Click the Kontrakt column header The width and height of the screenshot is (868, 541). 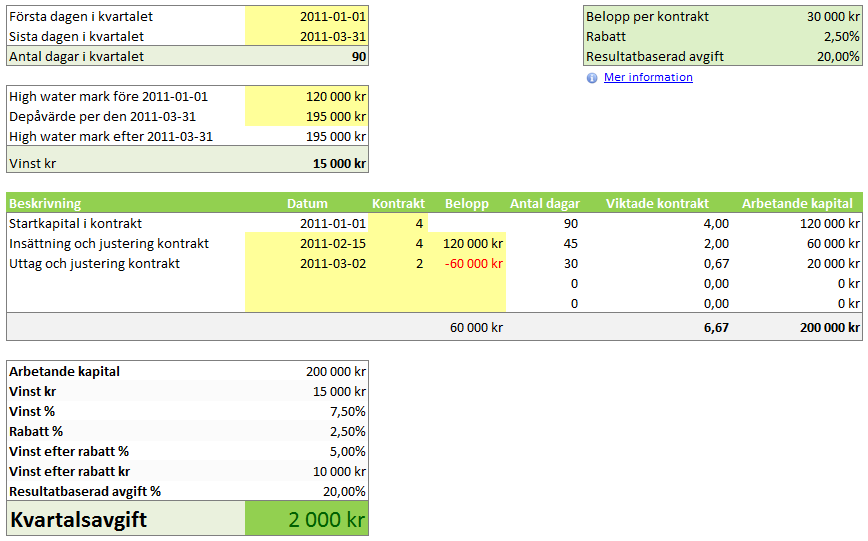398,203
